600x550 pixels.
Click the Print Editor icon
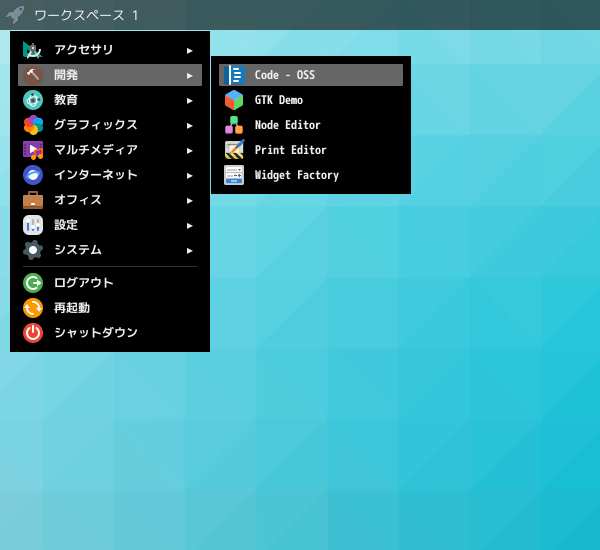[x=234, y=150]
